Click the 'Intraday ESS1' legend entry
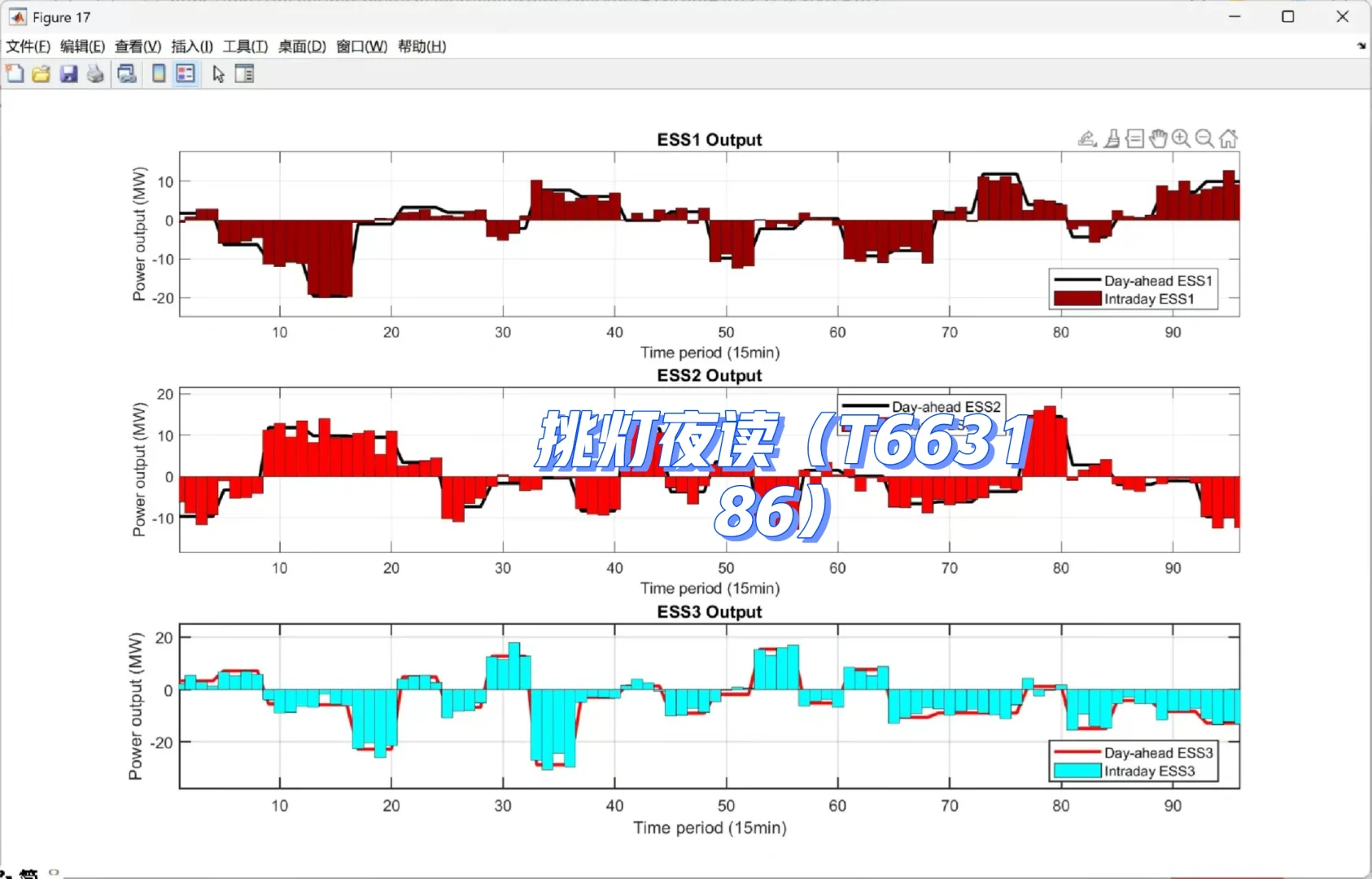This screenshot has width=1372, height=879. pyautogui.click(x=1149, y=299)
